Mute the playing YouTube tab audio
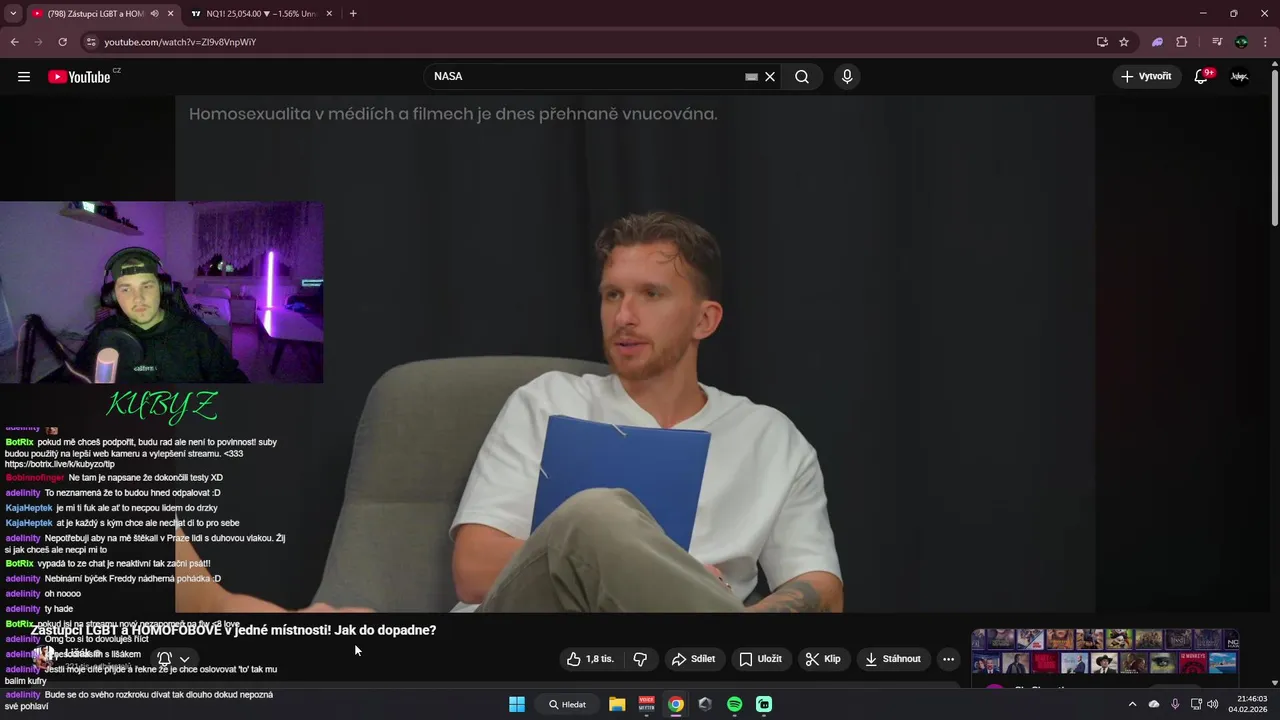Image resolution: width=1280 pixels, height=720 pixels. (x=154, y=14)
